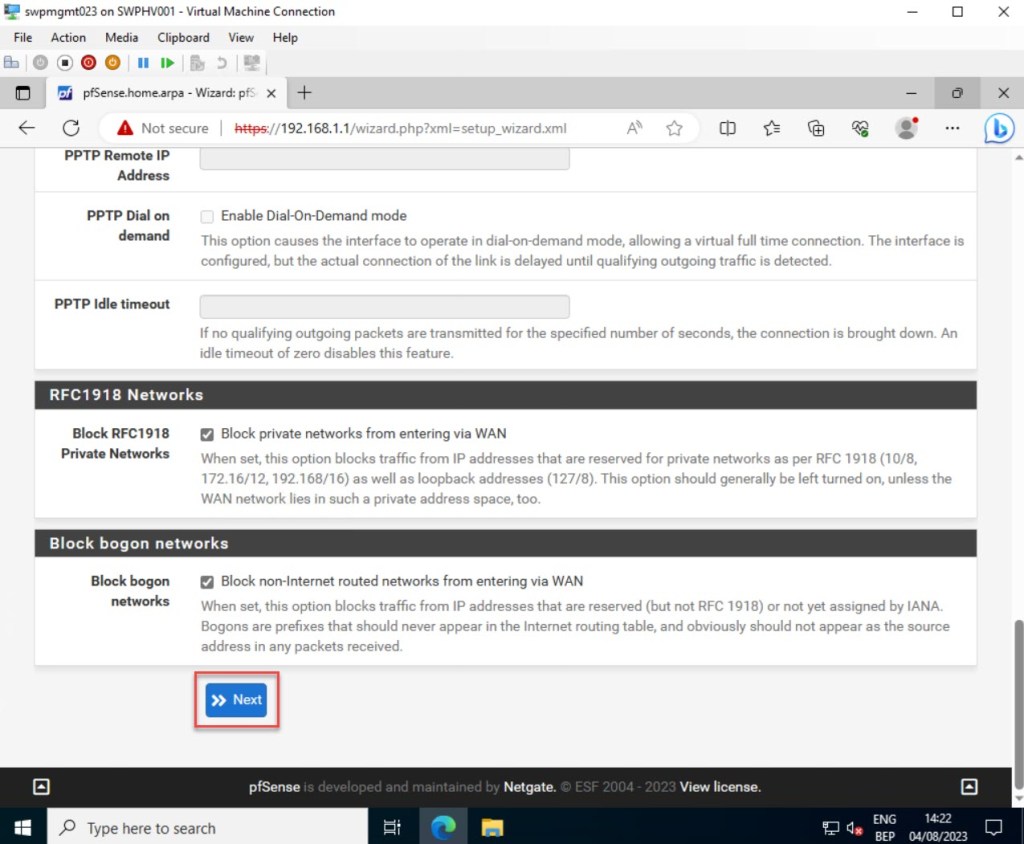
Task: Toggle the Enable Dial-On-Demand mode checkbox
Action: [207, 216]
